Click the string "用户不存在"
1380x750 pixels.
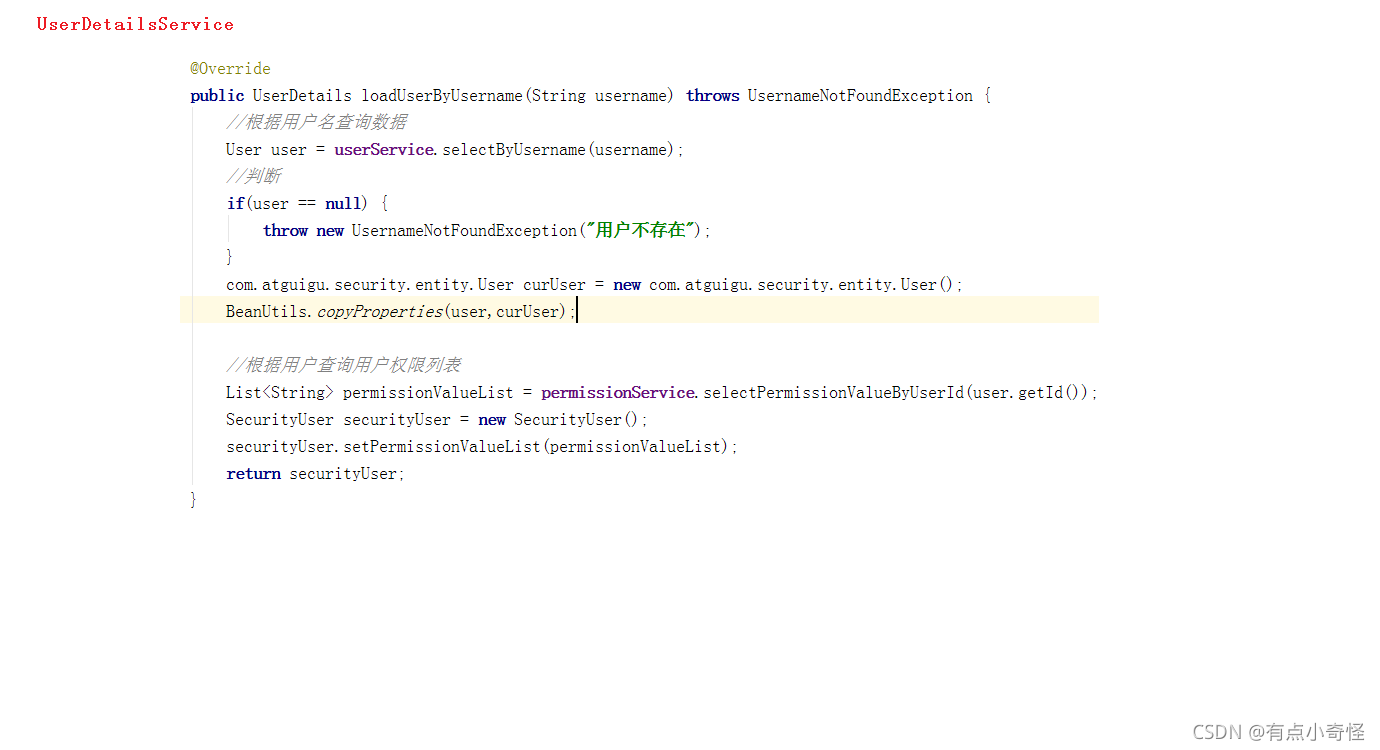(640, 231)
